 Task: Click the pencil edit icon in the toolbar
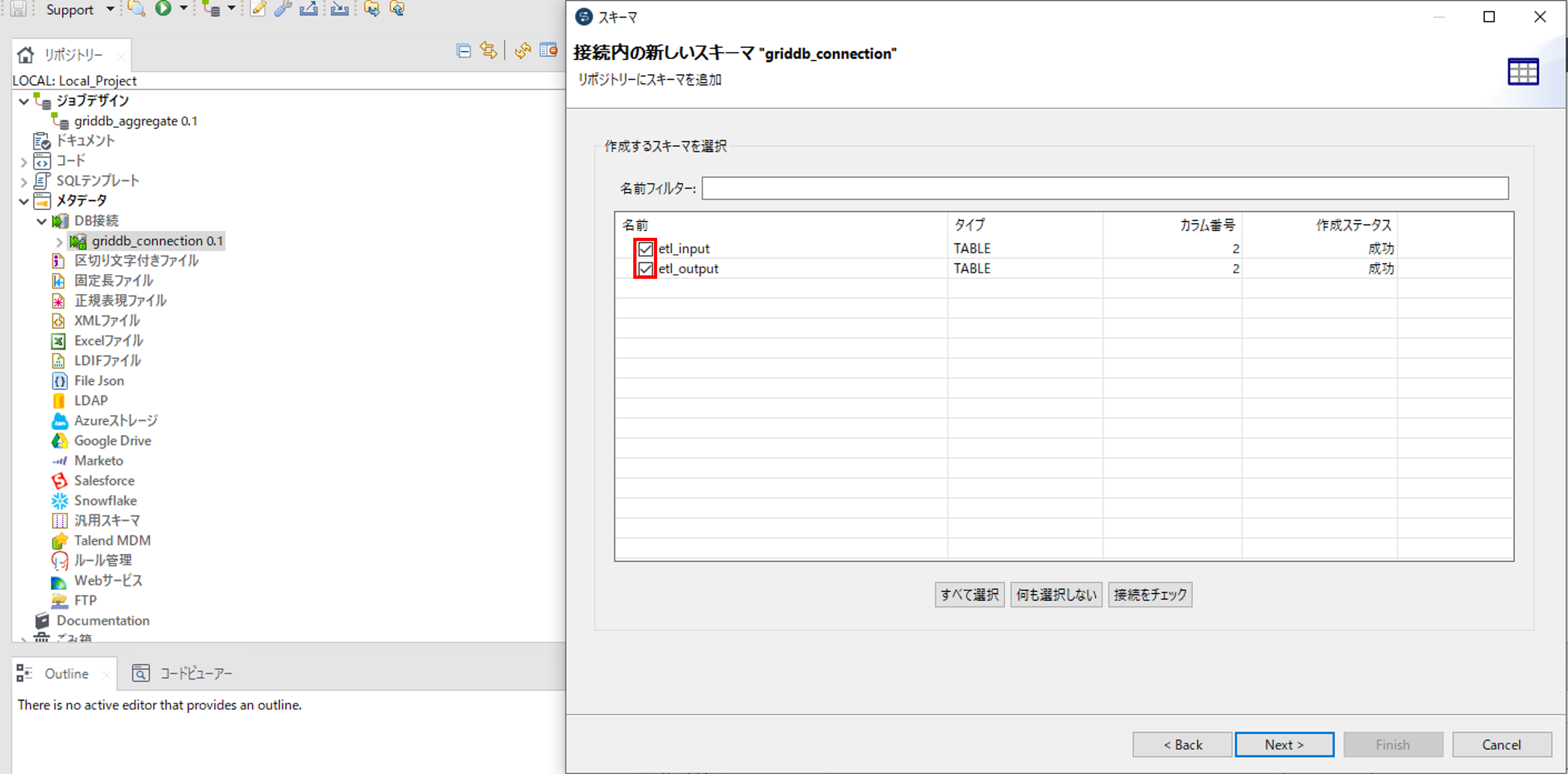(x=258, y=8)
